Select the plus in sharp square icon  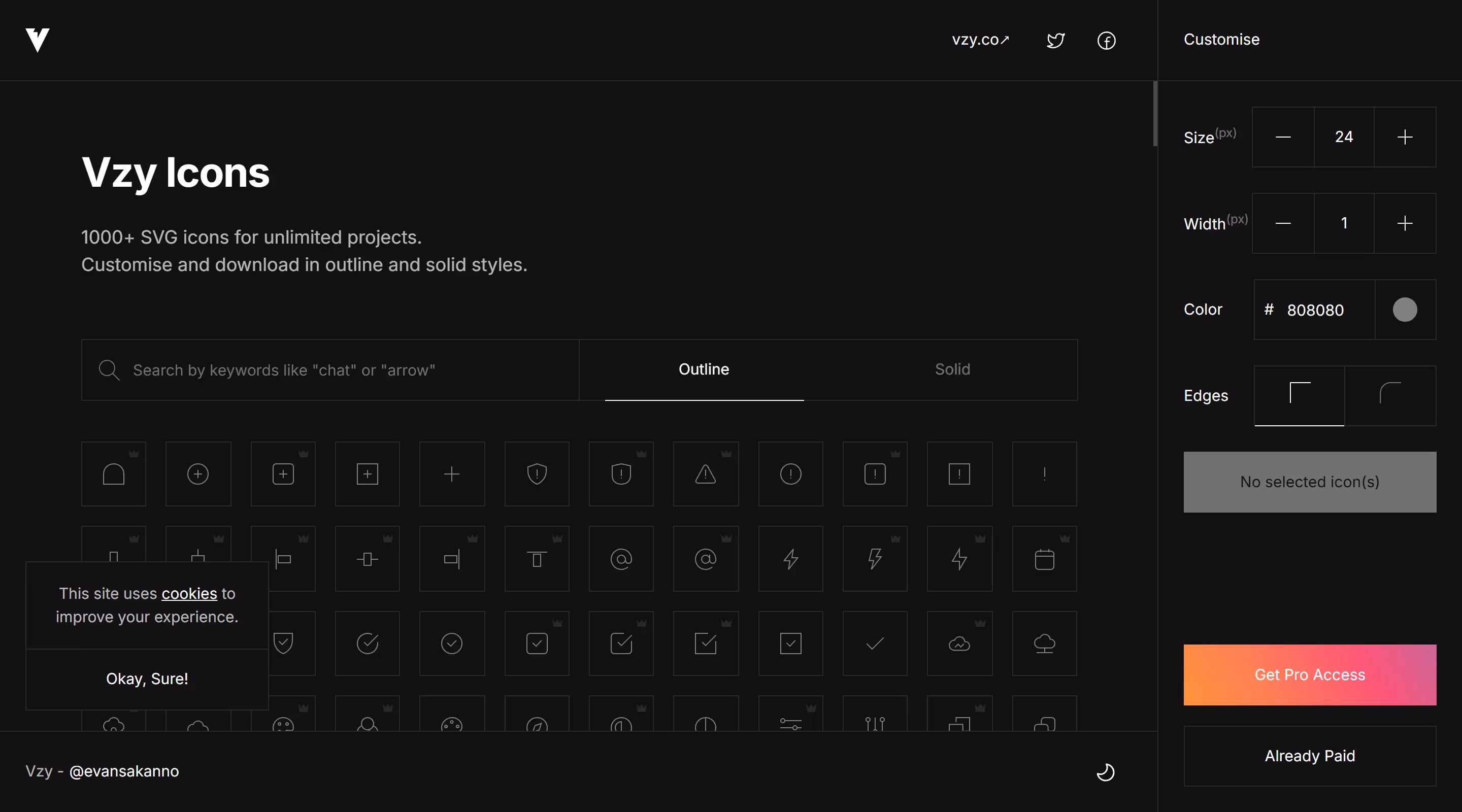pyautogui.click(x=367, y=474)
